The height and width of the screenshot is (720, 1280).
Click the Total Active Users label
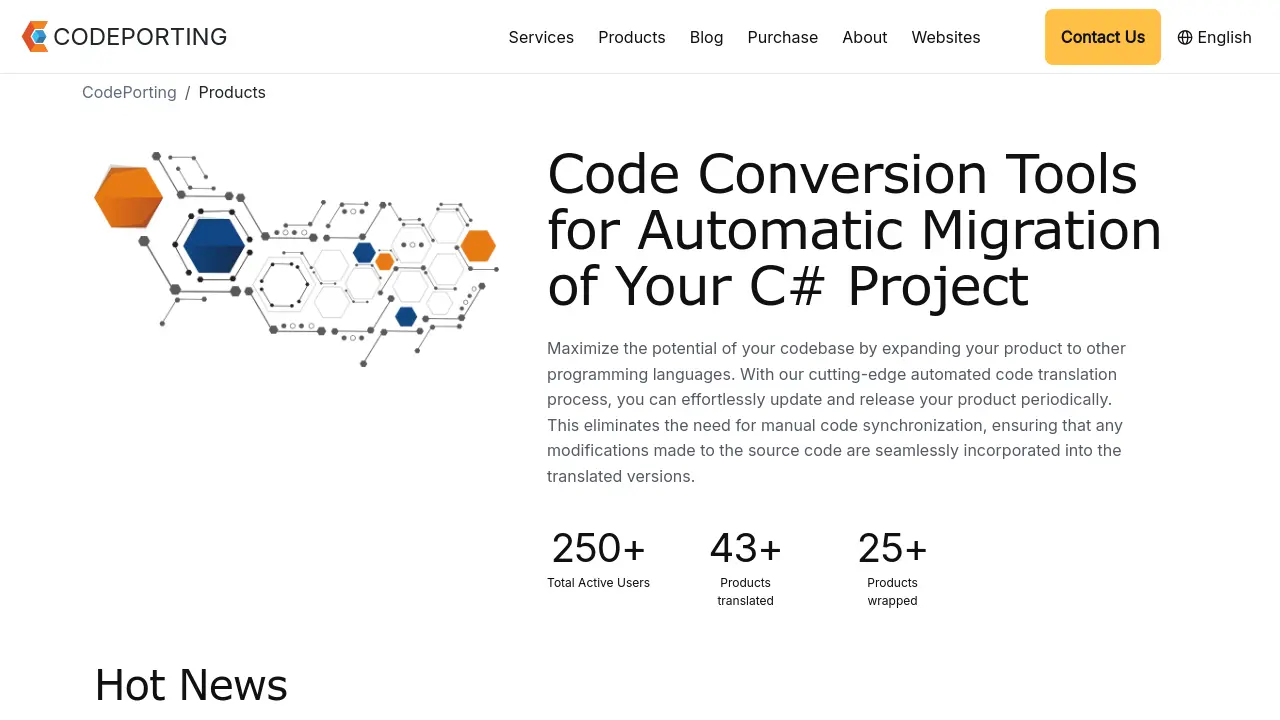(598, 583)
